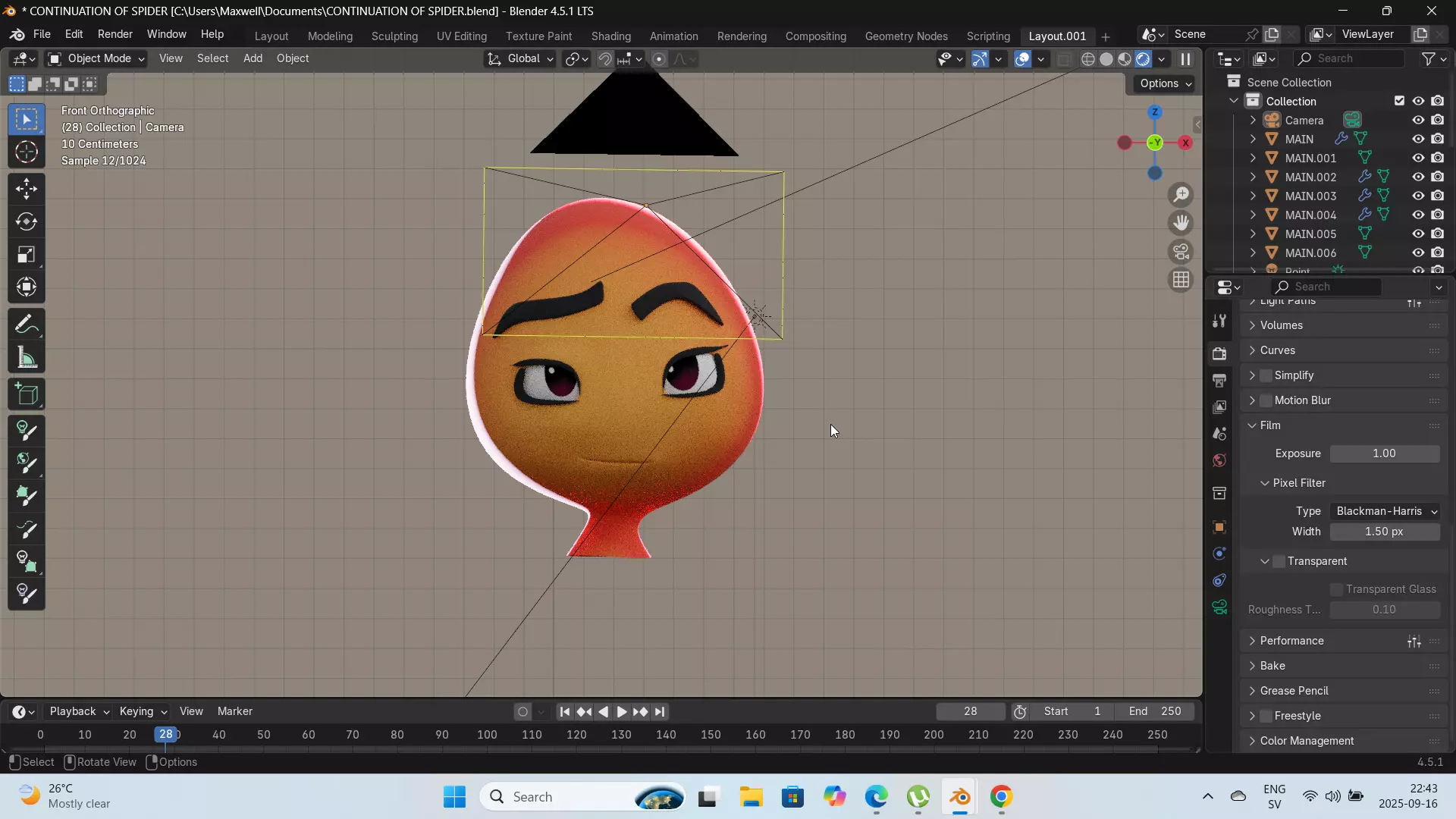The width and height of the screenshot is (1456, 819).
Task: Select the Move tool
Action: (27, 189)
